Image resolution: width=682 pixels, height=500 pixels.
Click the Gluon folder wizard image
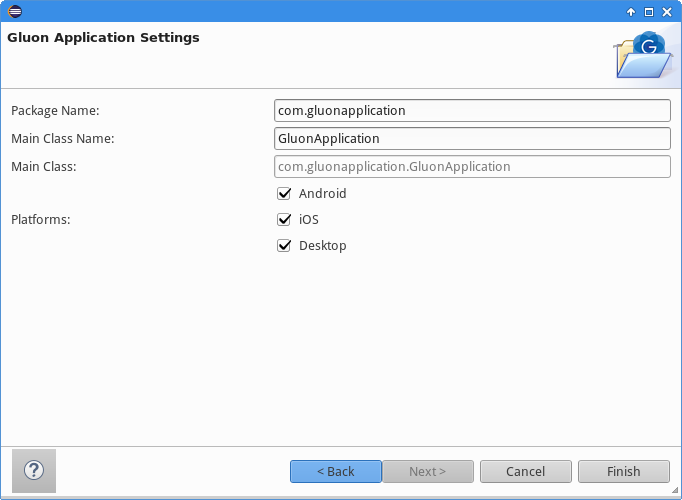coord(644,55)
